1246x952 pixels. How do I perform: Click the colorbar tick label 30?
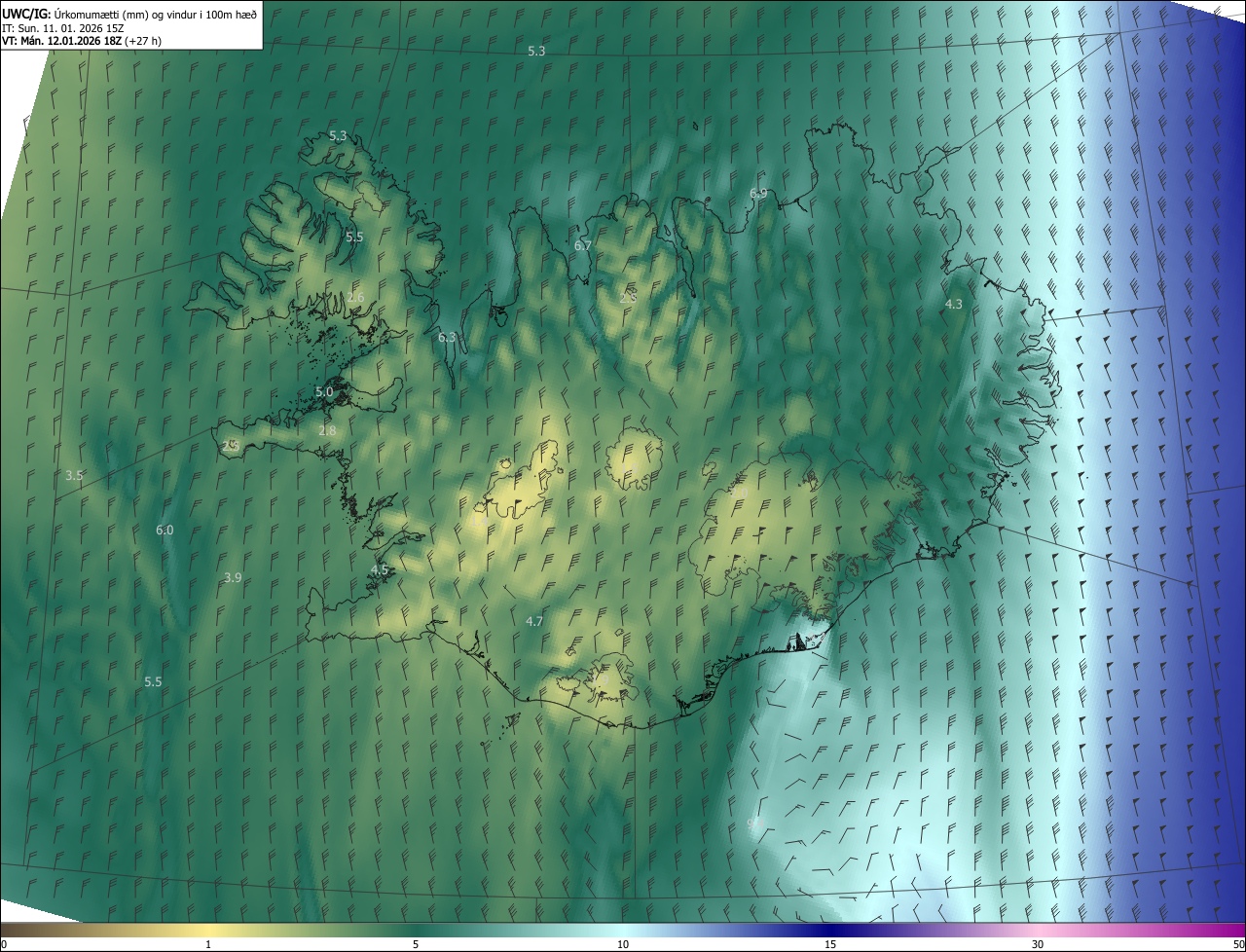point(1038,945)
